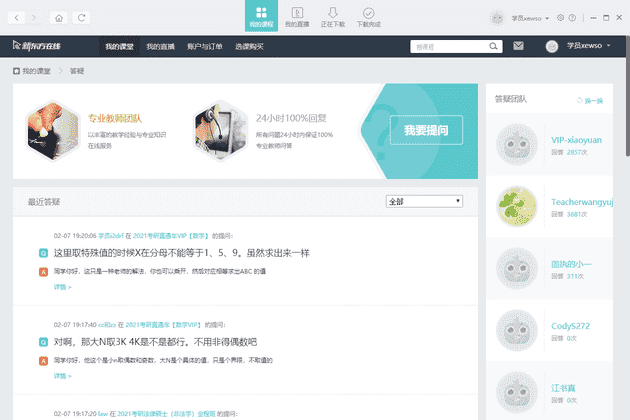630x420 pixels.
Task: Open CodyS272 avatar
Action: pos(517,330)
